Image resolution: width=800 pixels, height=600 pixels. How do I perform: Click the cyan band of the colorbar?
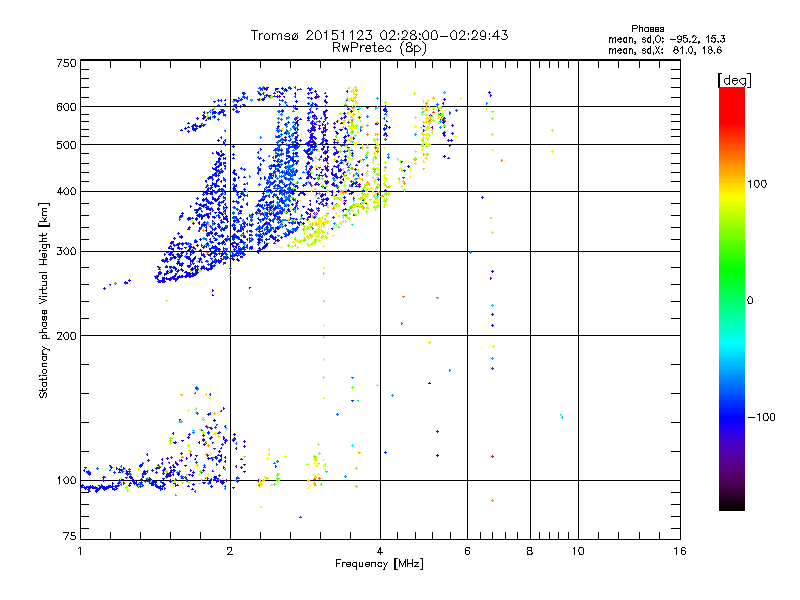(732, 344)
